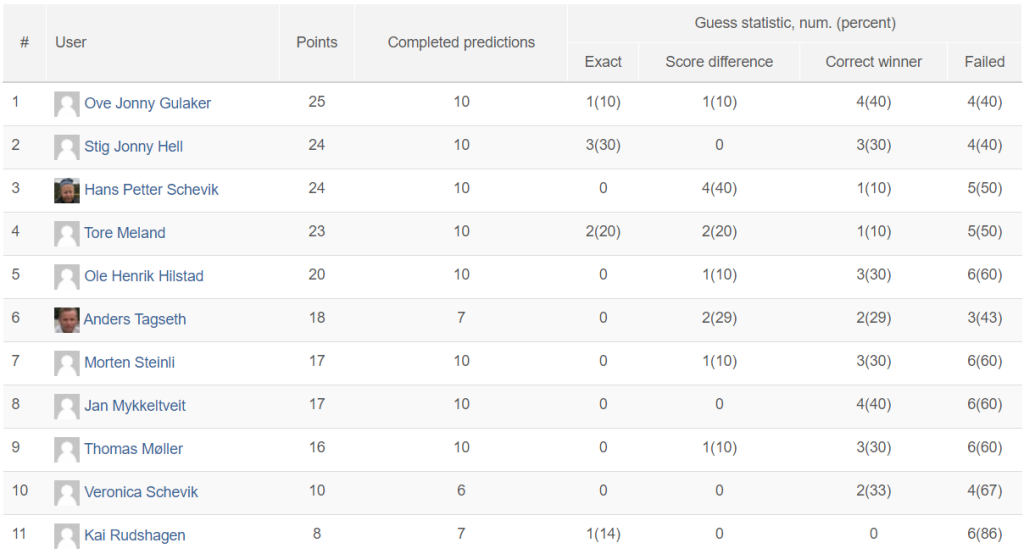The height and width of the screenshot is (554, 1024).
Task: Select the Exact column header
Action: click(x=603, y=62)
